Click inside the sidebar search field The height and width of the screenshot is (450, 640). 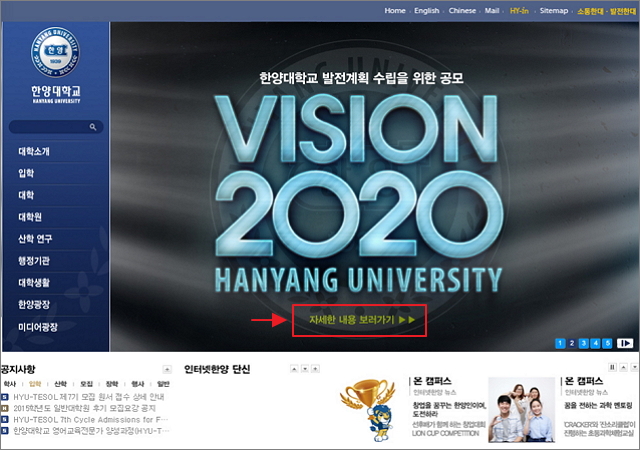click(x=48, y=127)
